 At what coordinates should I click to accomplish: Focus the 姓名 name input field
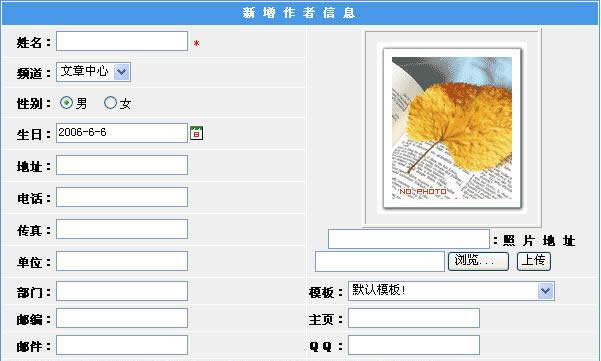(x=122, y=41)
